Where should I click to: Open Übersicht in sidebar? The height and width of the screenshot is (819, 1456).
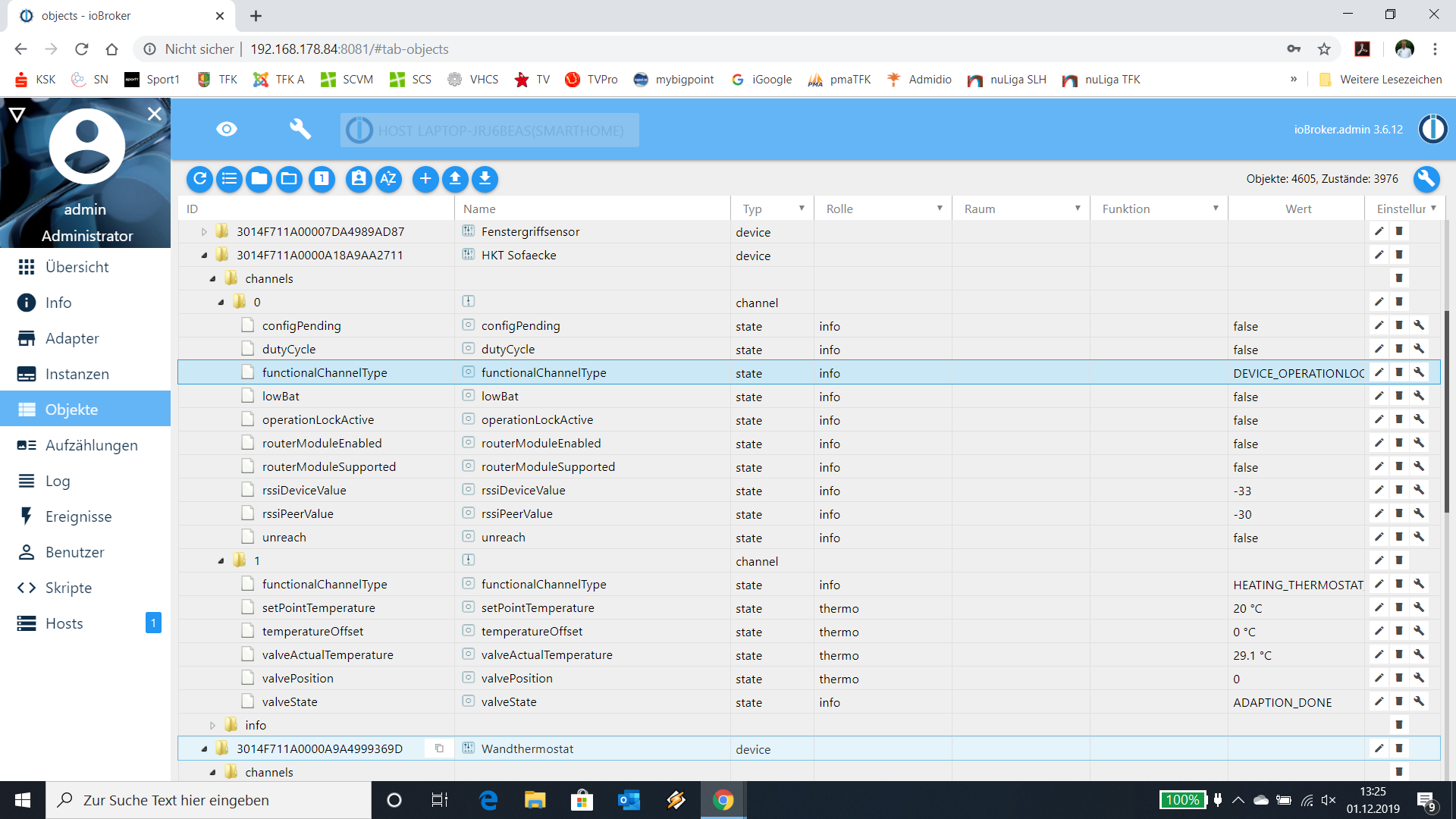tap(85, 267)
